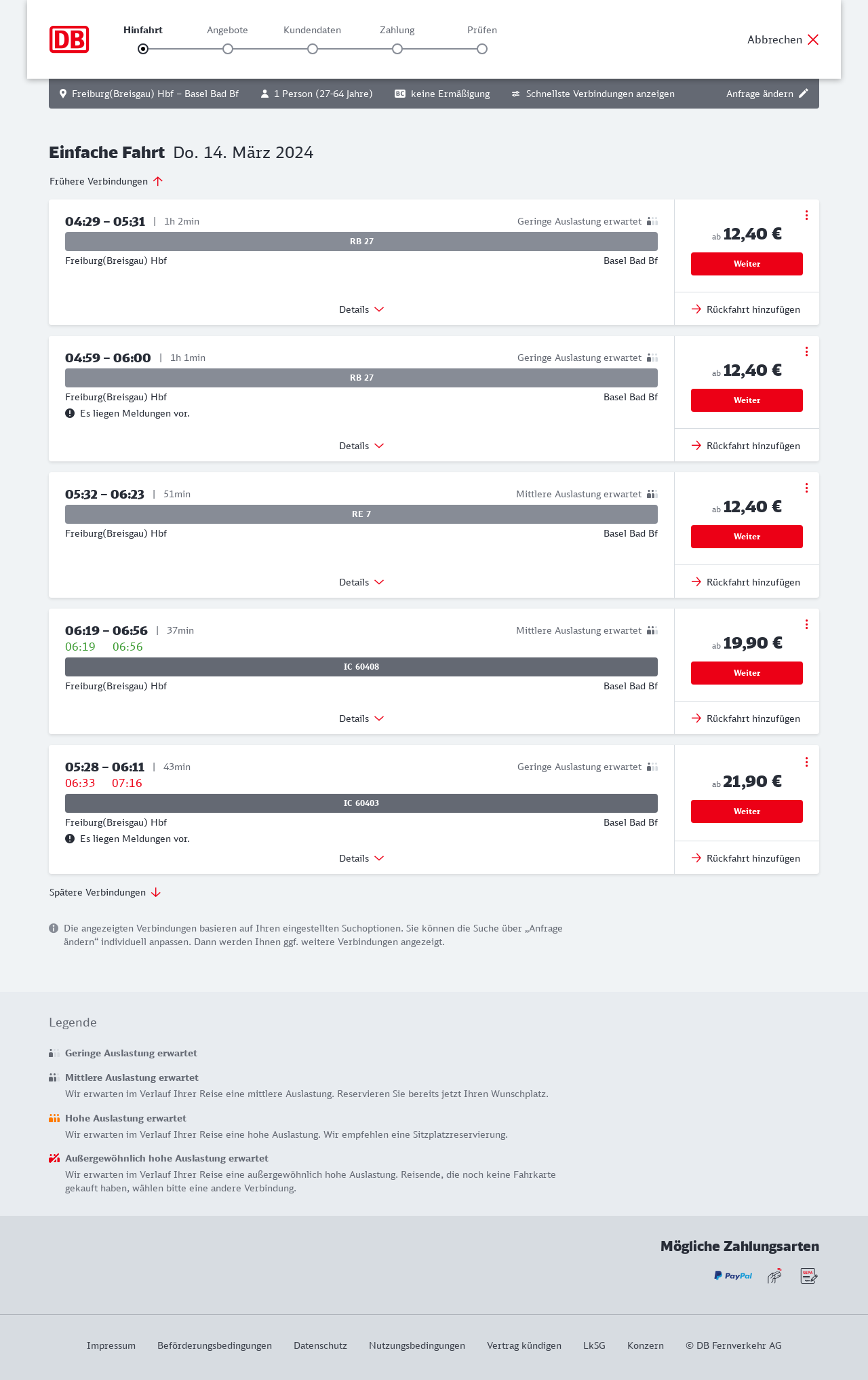The image size is (868, 1380).
Task: Click the DB logo
Action: point(69,39)
